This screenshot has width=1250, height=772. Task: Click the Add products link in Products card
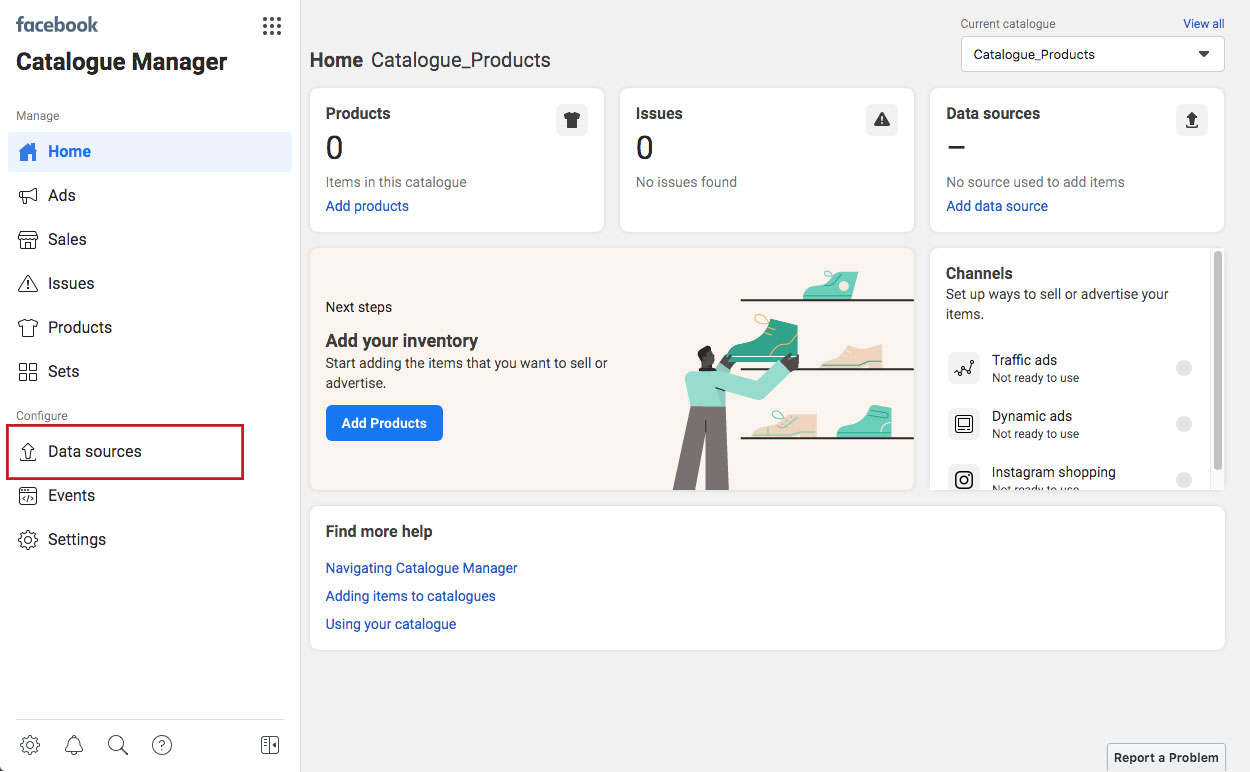tap(367, 206)
